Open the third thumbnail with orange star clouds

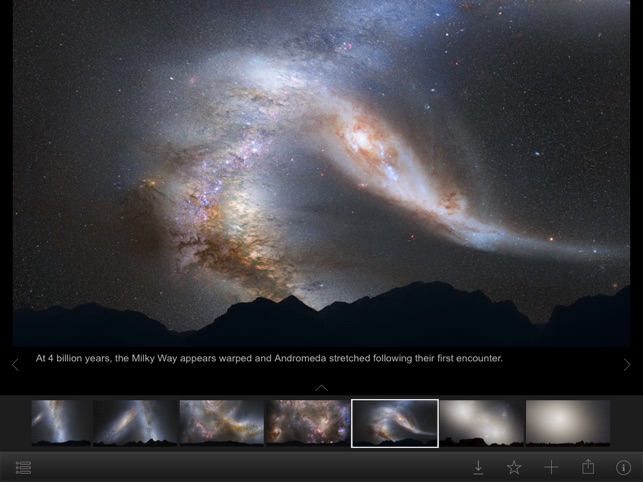(221, 423)
